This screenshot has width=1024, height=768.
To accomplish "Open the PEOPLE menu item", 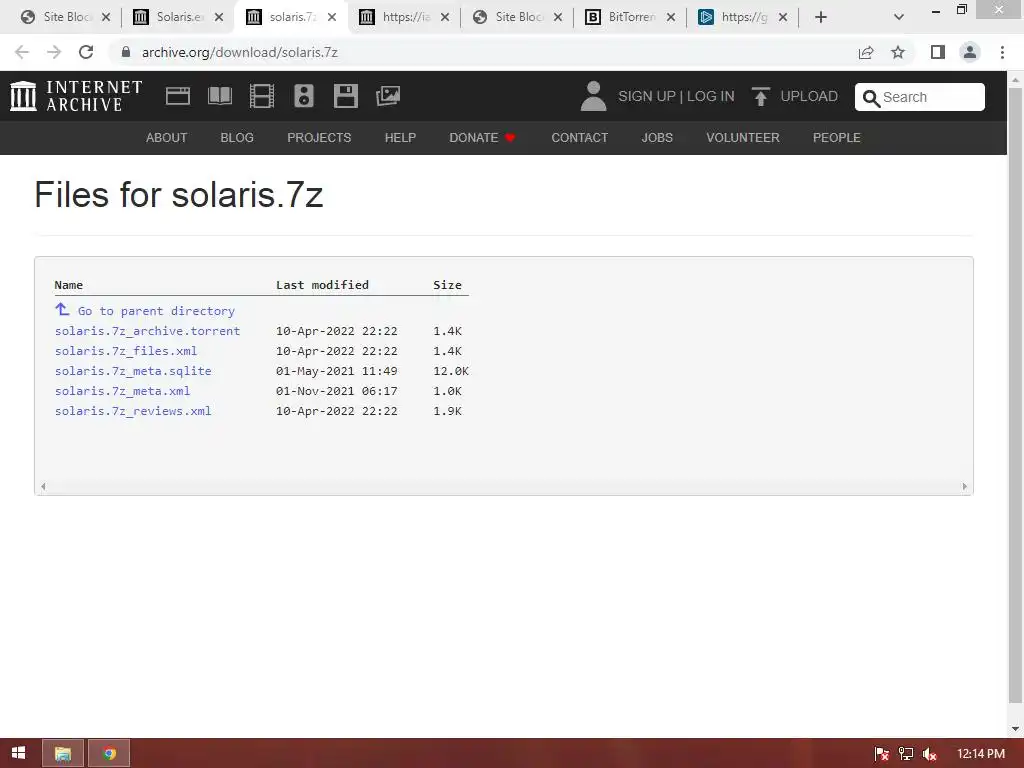I will click(837, 138).
